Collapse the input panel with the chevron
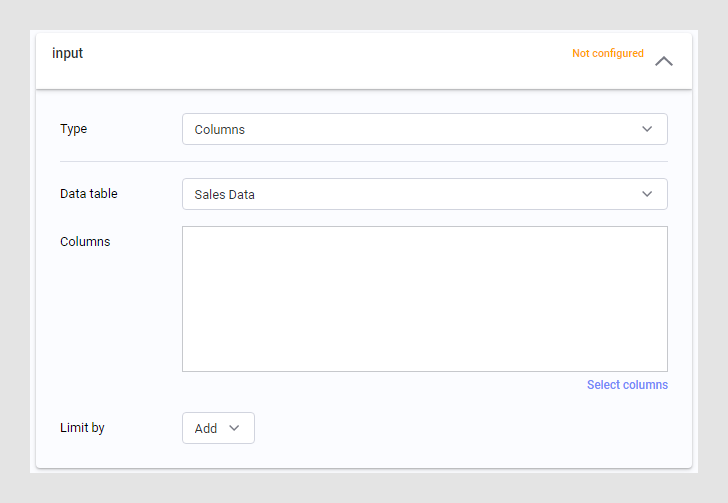The image size is (728, 503). 664,61
